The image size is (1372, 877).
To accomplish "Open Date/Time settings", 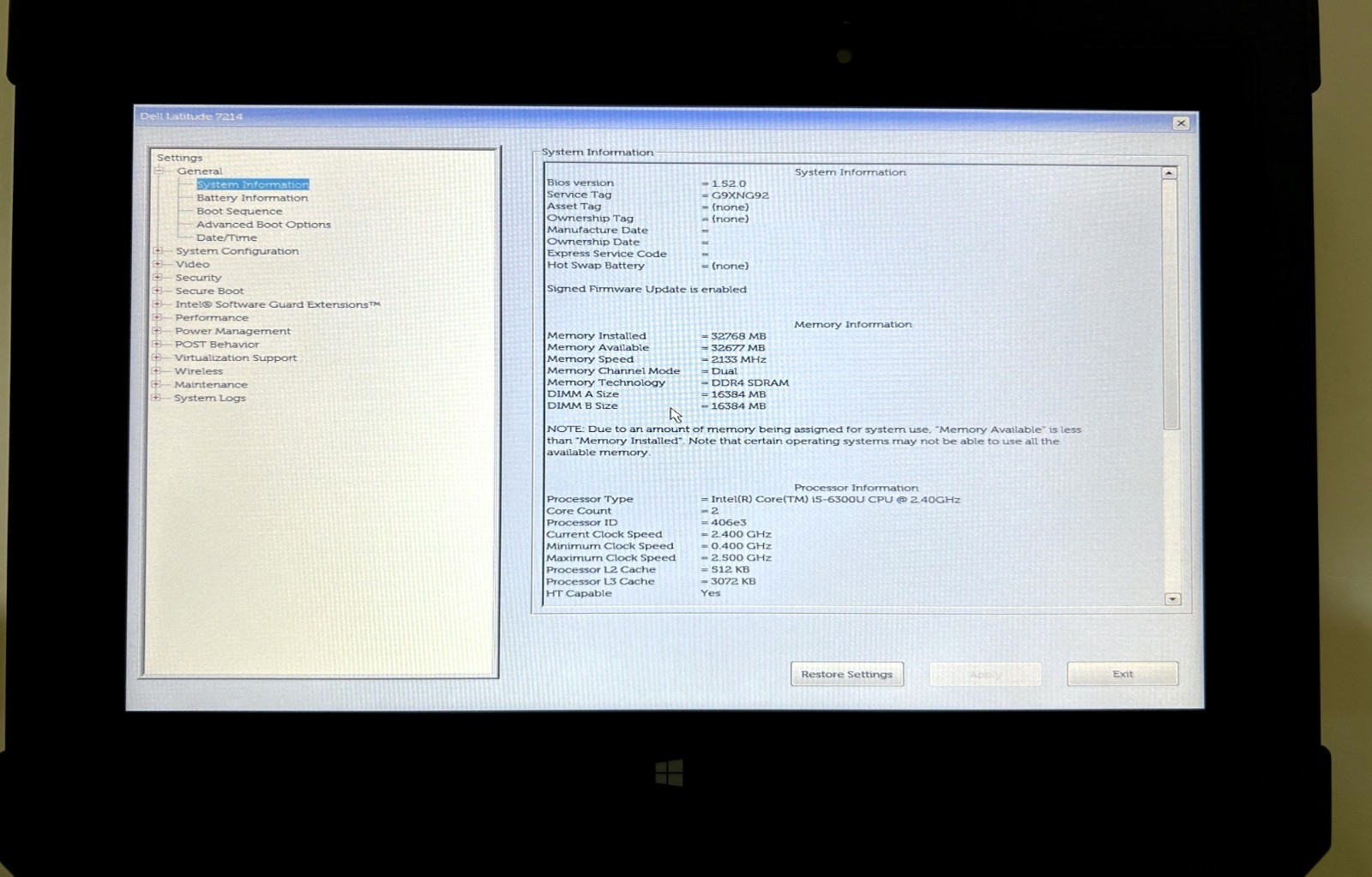I will [x=226, y=237].
